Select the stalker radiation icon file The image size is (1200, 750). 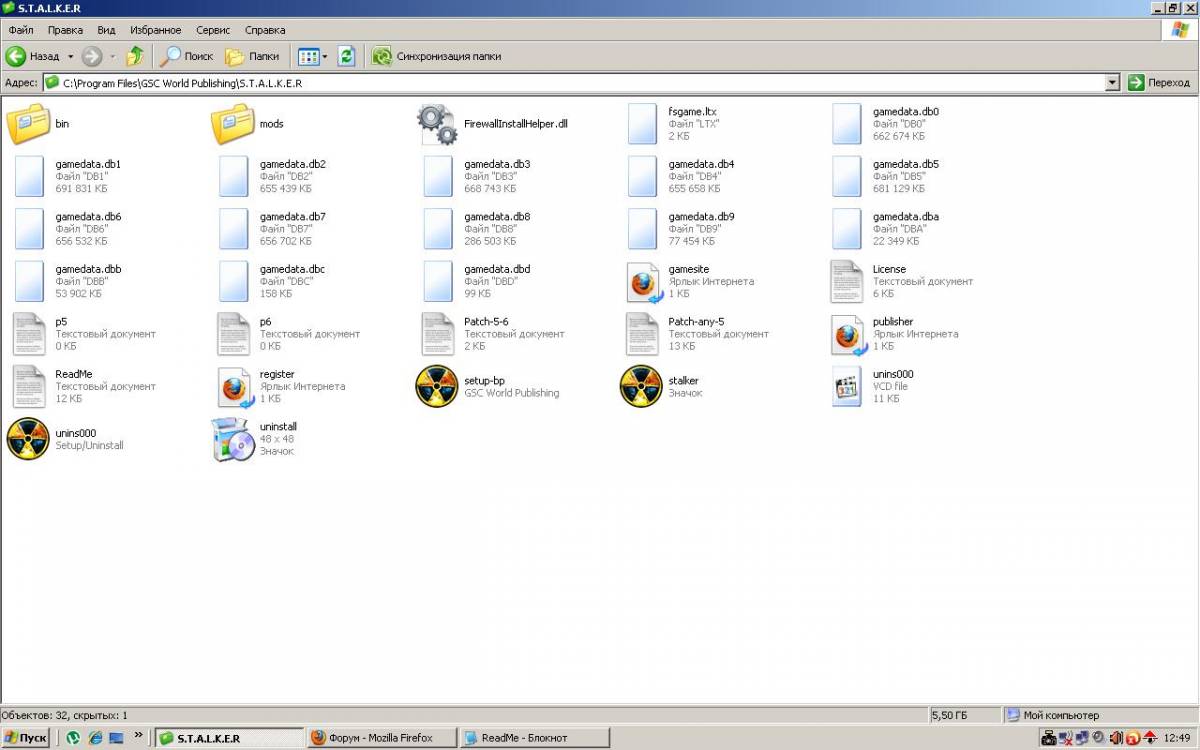642,386
